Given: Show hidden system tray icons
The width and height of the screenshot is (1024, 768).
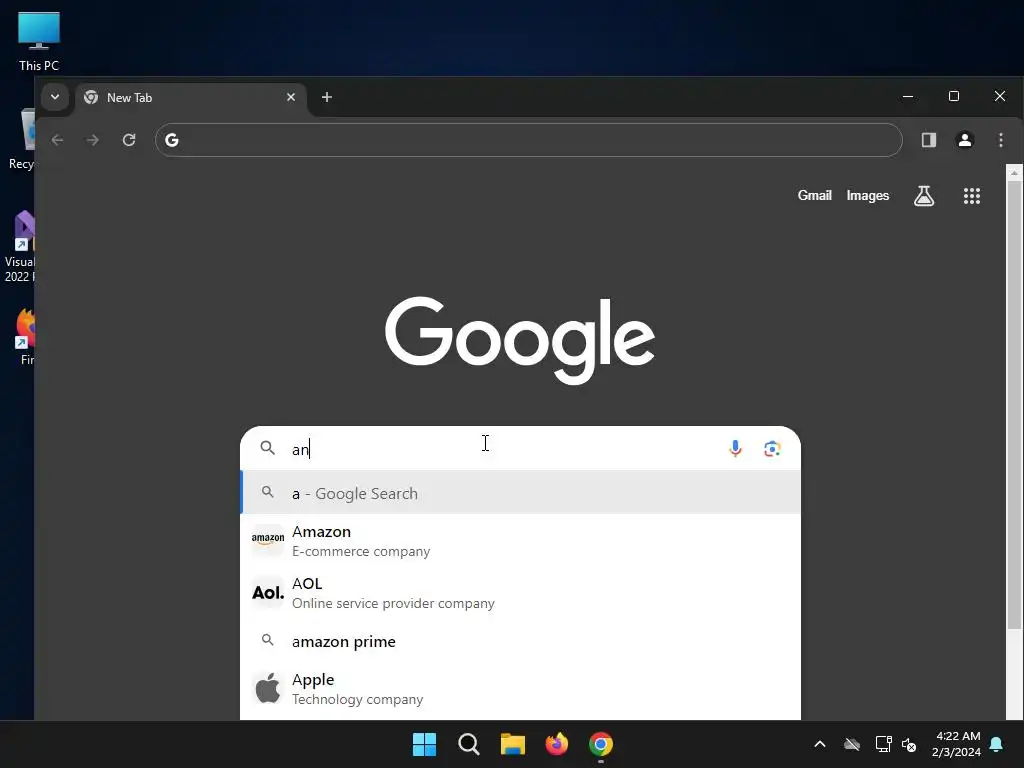Looking at the screenshot, I should tap(820, 744).
